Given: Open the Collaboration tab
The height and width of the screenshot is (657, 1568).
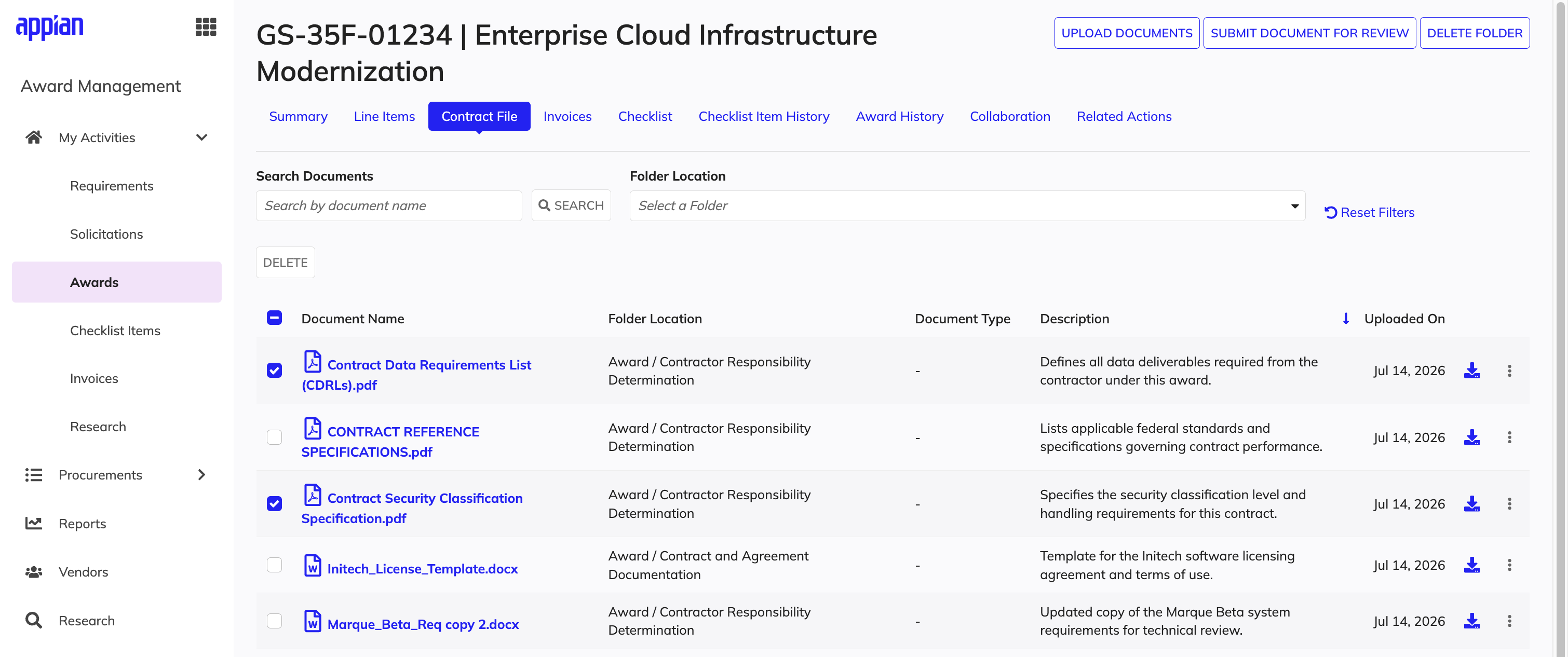Looking at the screenshot, I should [1009, 116].
